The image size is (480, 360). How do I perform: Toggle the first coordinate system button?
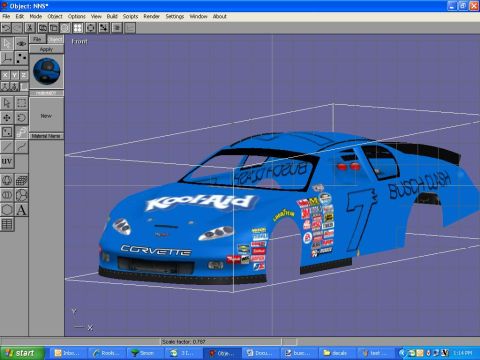coord(5,87)
